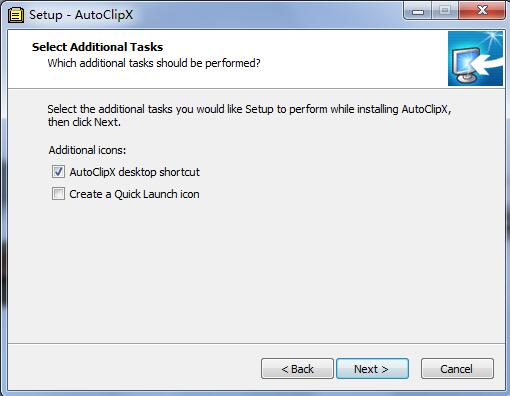The height and width of the screenshot is (396, 510).
Task: Go to the previous step with Back
Action: tap(297, 369)
